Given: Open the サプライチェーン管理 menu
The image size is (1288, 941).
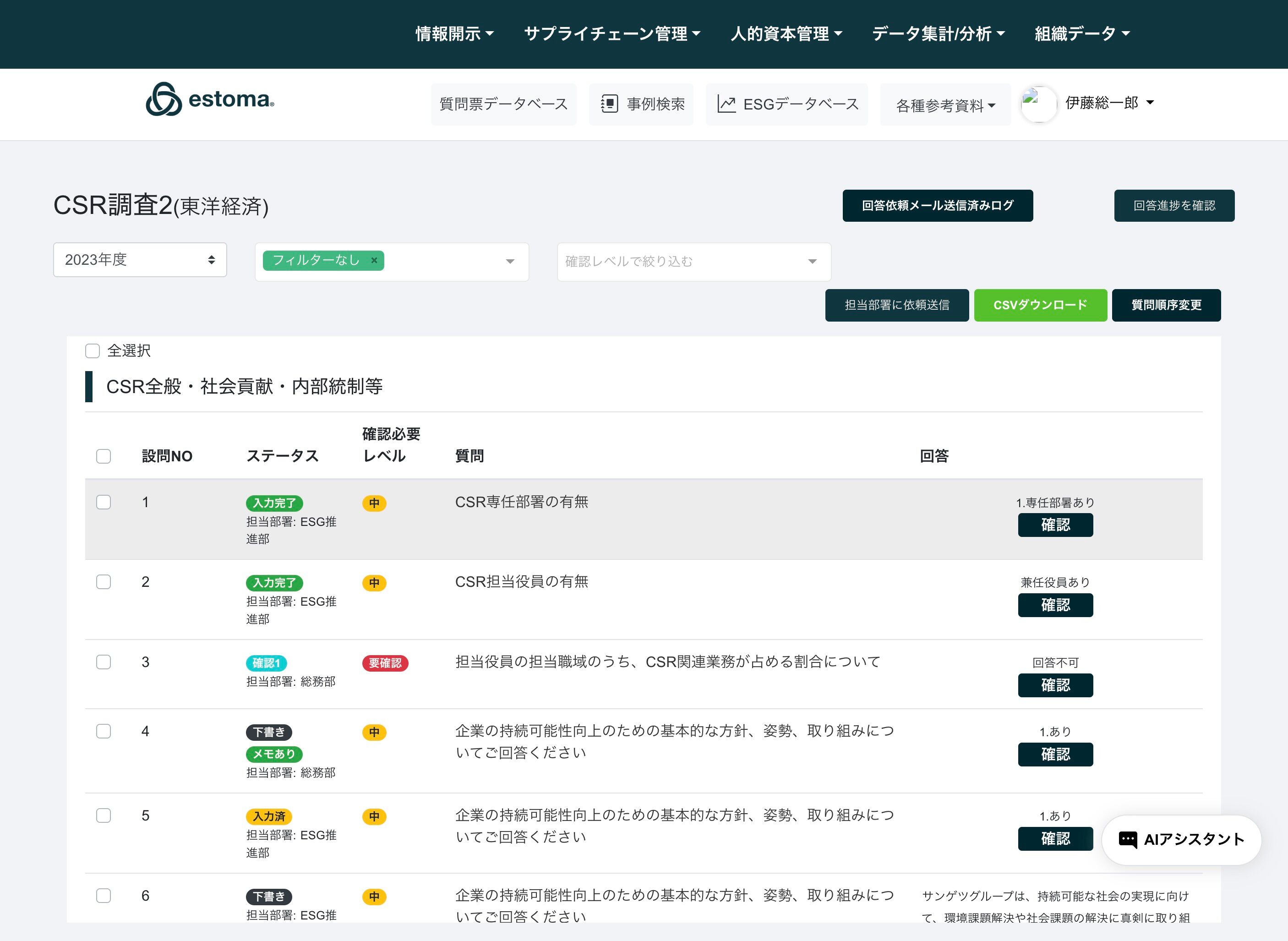Looking at the screenshot, I should pos(611,33).
